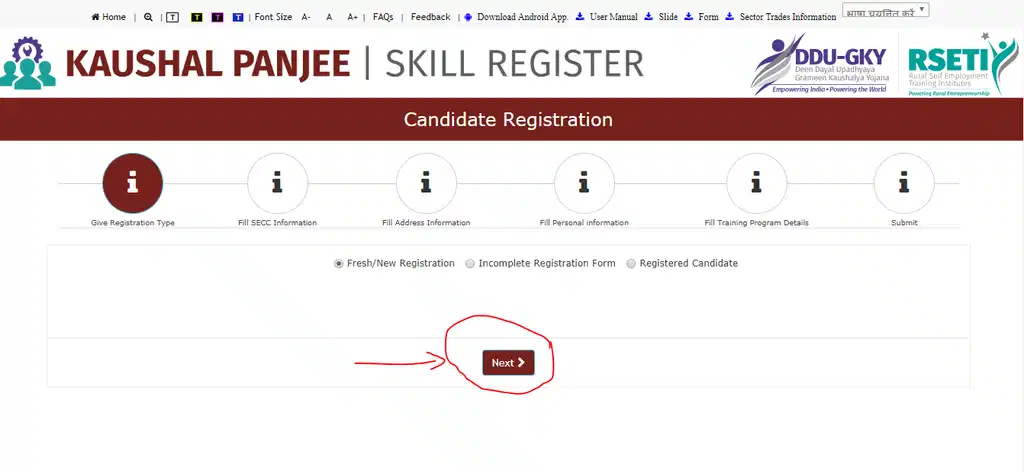Choose Incomplete Registration Form option
Image resolution: width=1024 pixels, height=472 pixels.
(x=470, y=264)
